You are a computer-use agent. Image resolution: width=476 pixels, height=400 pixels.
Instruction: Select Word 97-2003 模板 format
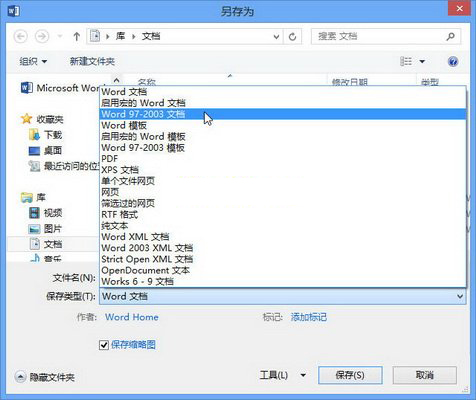[x=283, y=147]
